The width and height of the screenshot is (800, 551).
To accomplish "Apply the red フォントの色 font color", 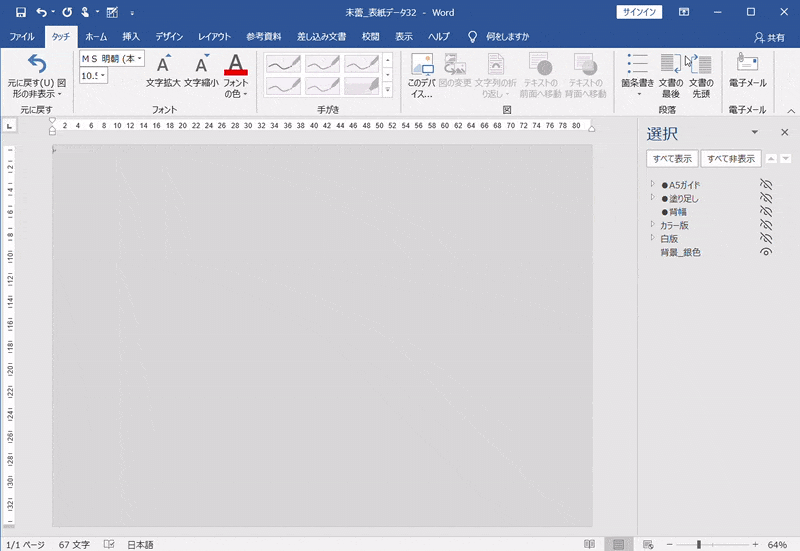I will coord(235,64).
